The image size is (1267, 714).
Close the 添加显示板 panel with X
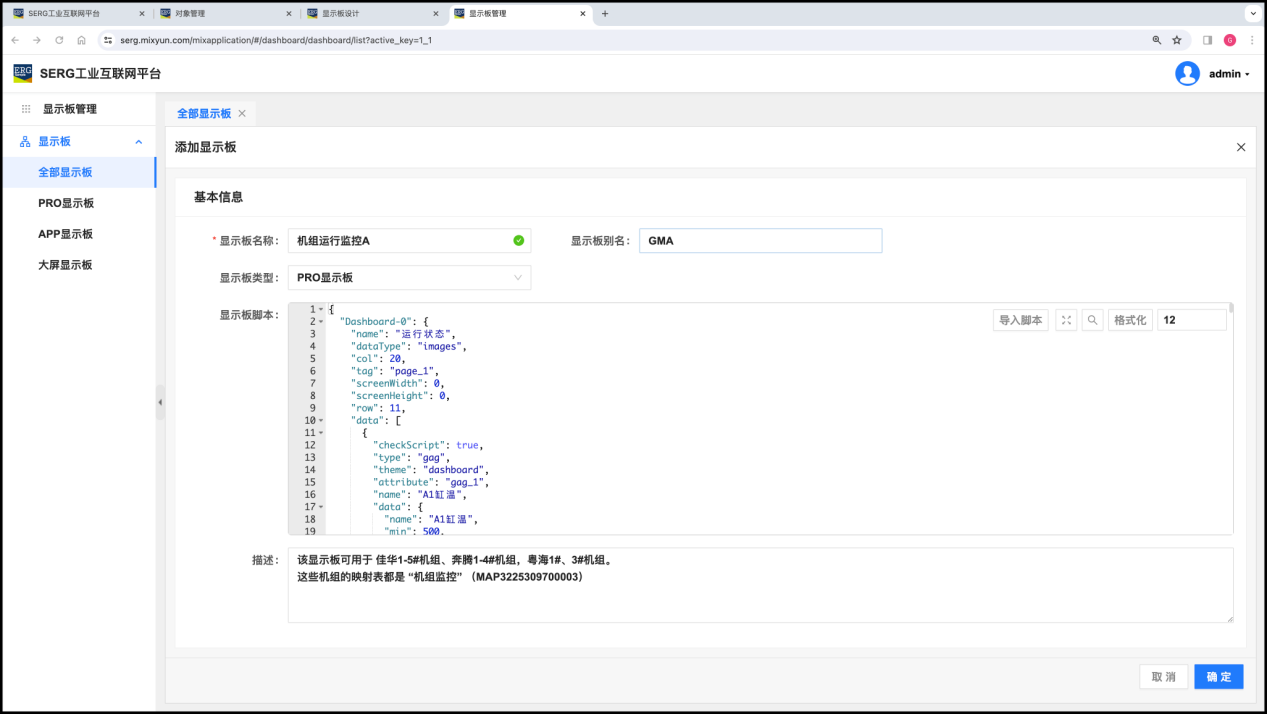1241,147
